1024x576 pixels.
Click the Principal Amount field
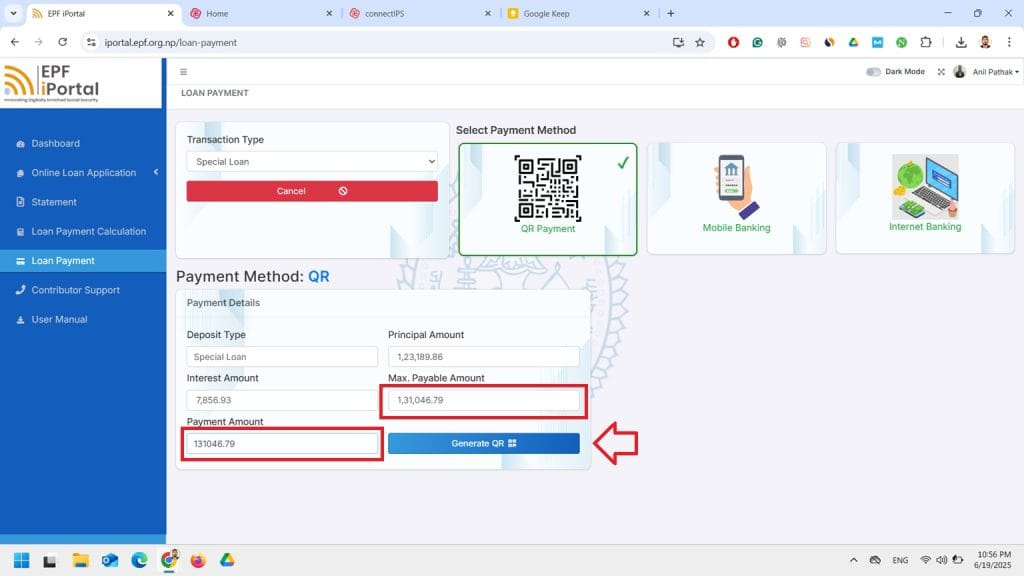click(x=483, y=357)
